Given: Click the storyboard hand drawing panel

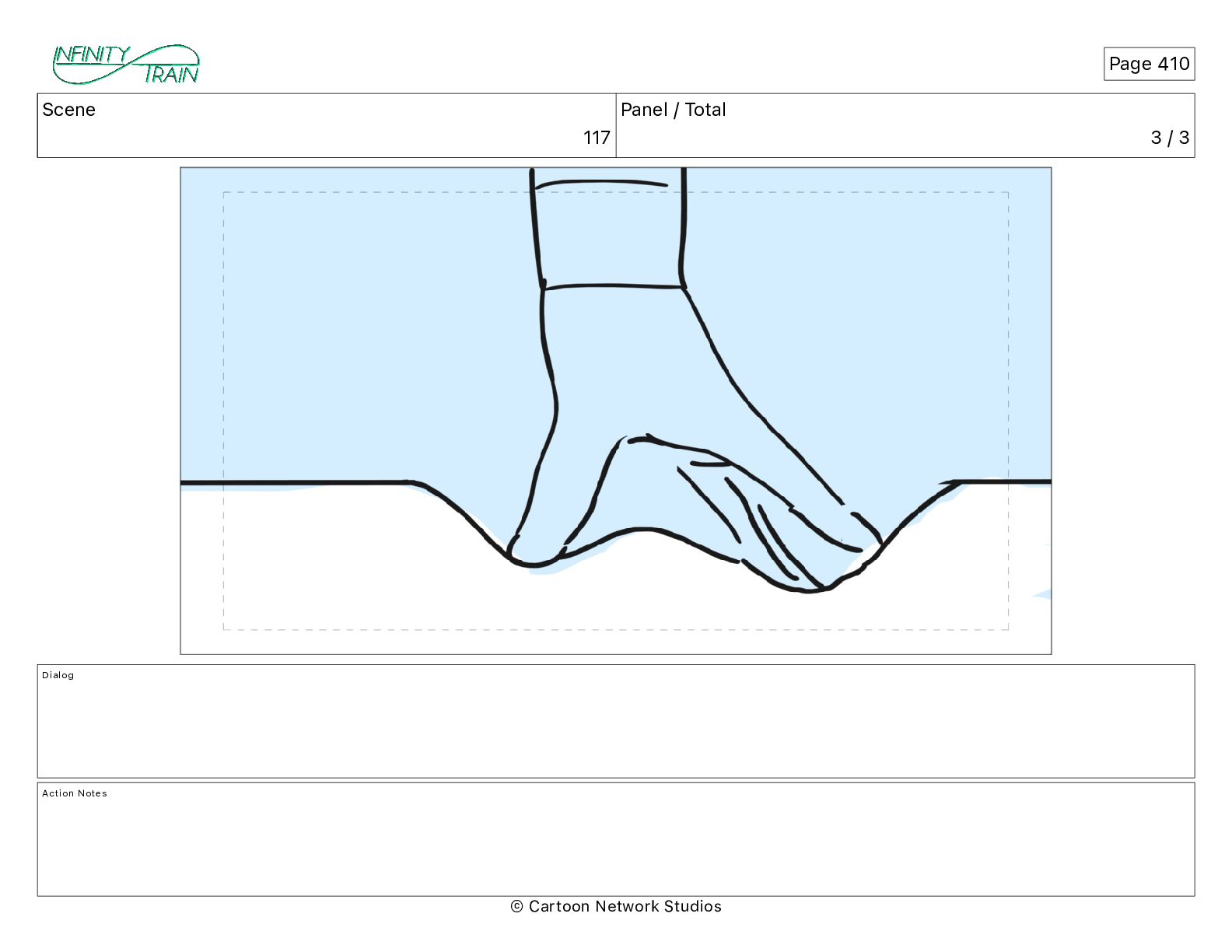Looking at the screenshot, I should [x=616, y=411].
